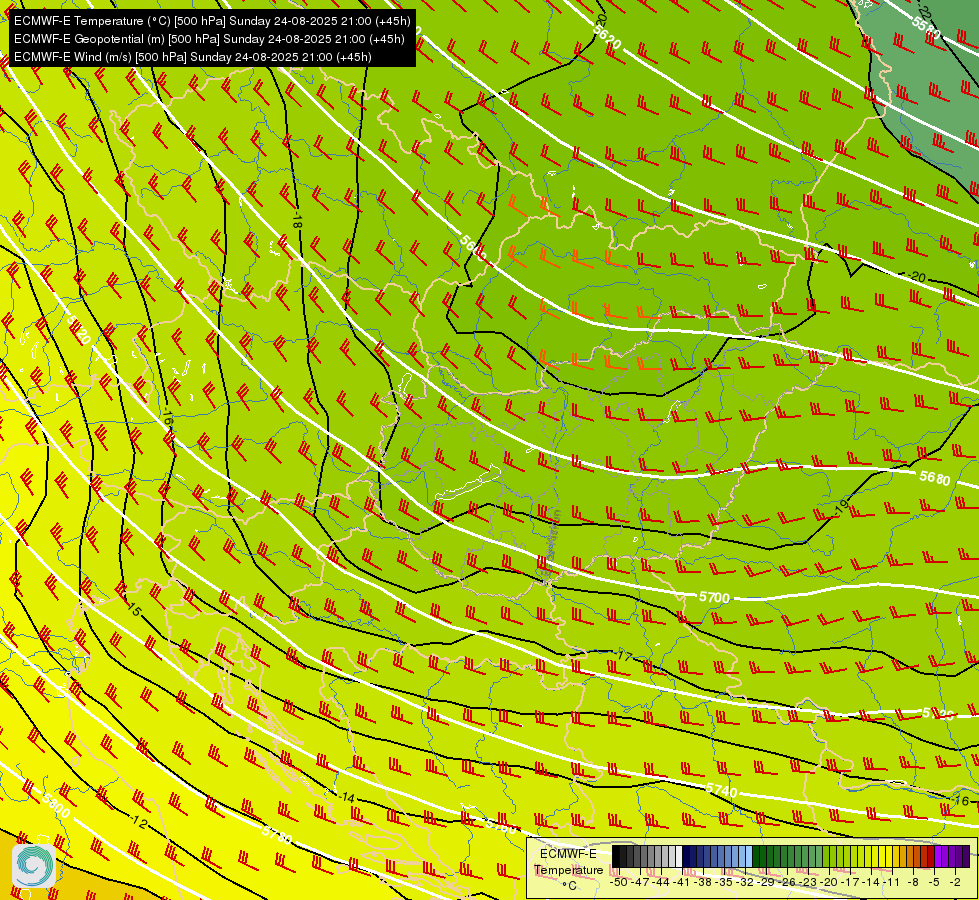Pick the white swatch left of -41

click(x=679, y=856)
